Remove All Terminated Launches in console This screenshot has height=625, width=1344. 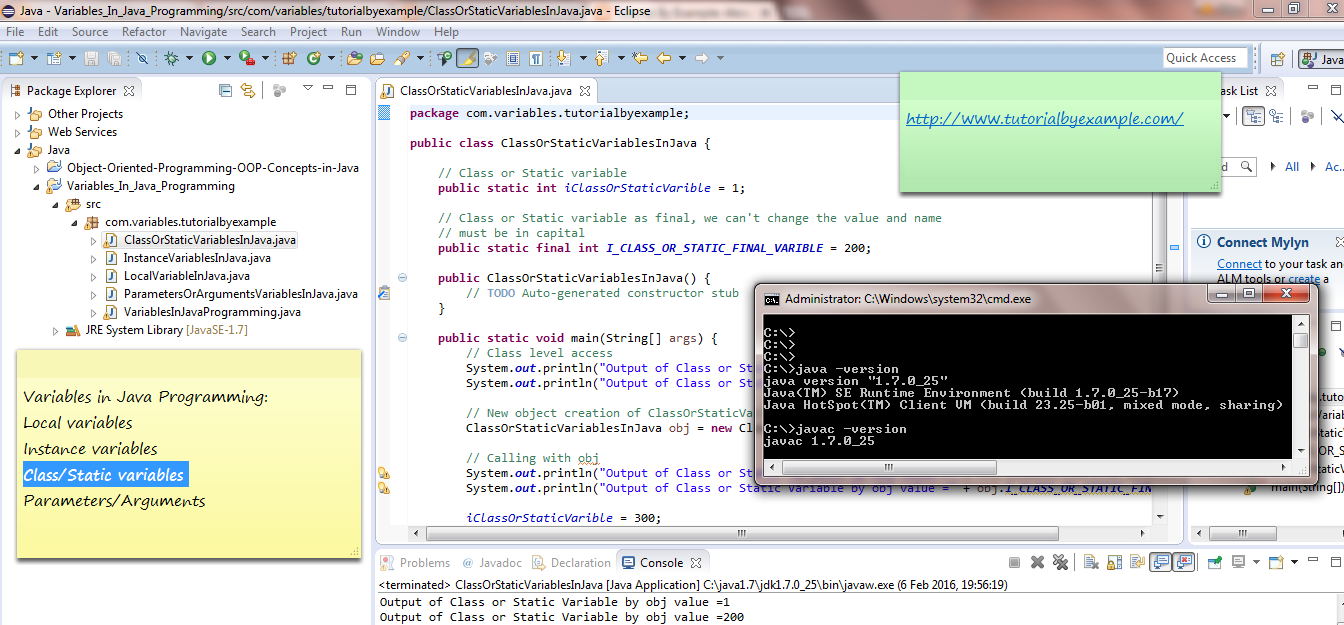pyautogui.click(x=1060, y=562)
